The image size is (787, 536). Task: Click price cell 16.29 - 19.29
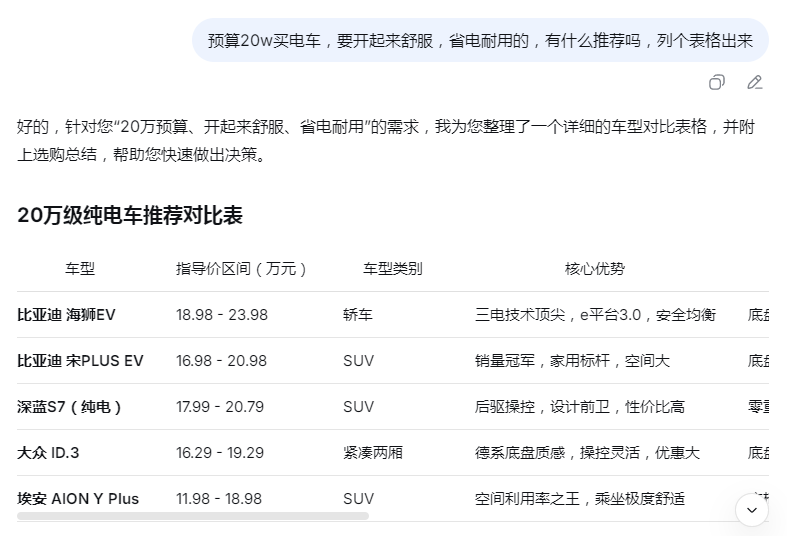click(x=220, y=453)
